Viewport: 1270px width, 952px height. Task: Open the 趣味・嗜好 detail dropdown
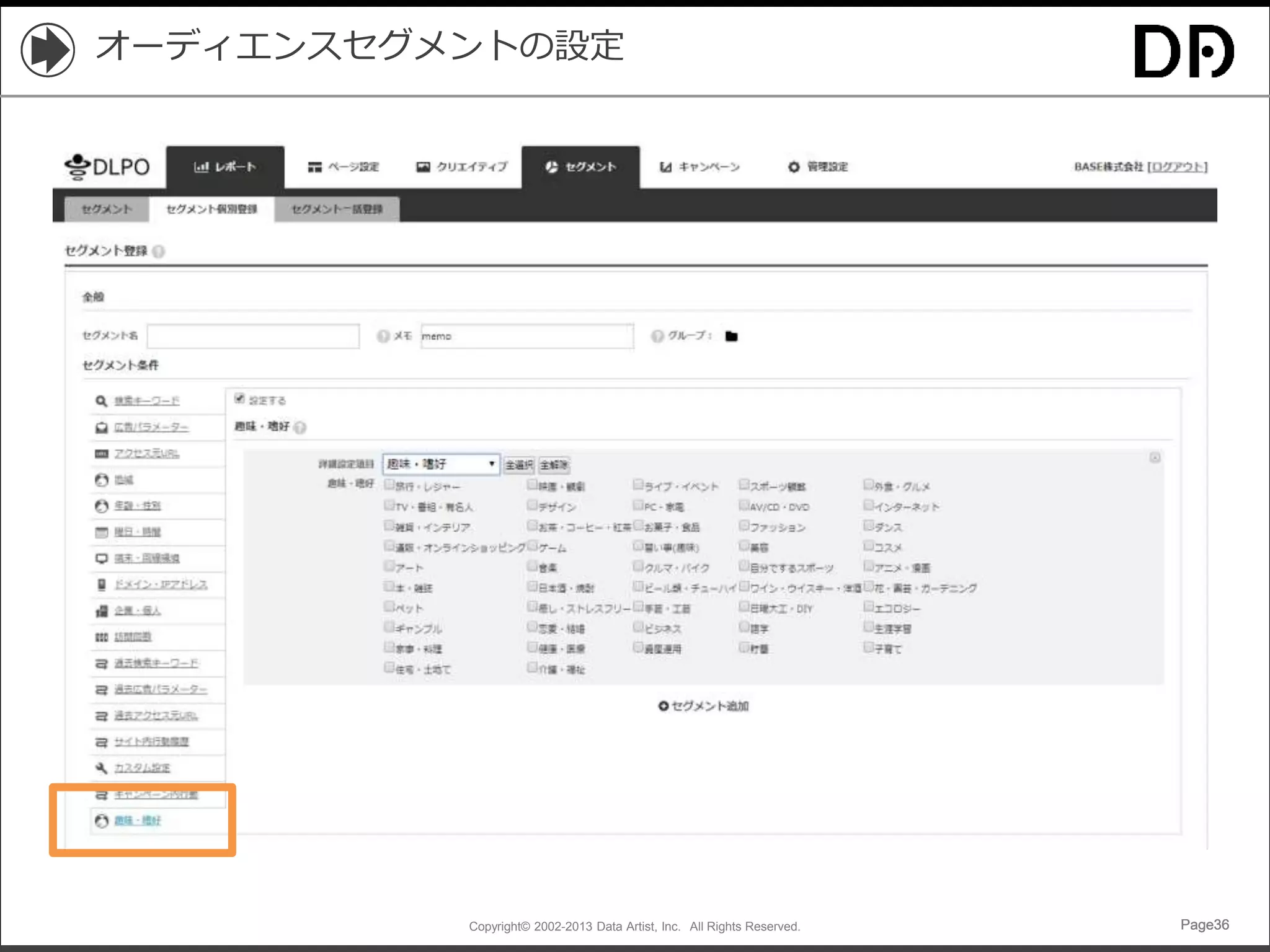click(x=441, y=464)
